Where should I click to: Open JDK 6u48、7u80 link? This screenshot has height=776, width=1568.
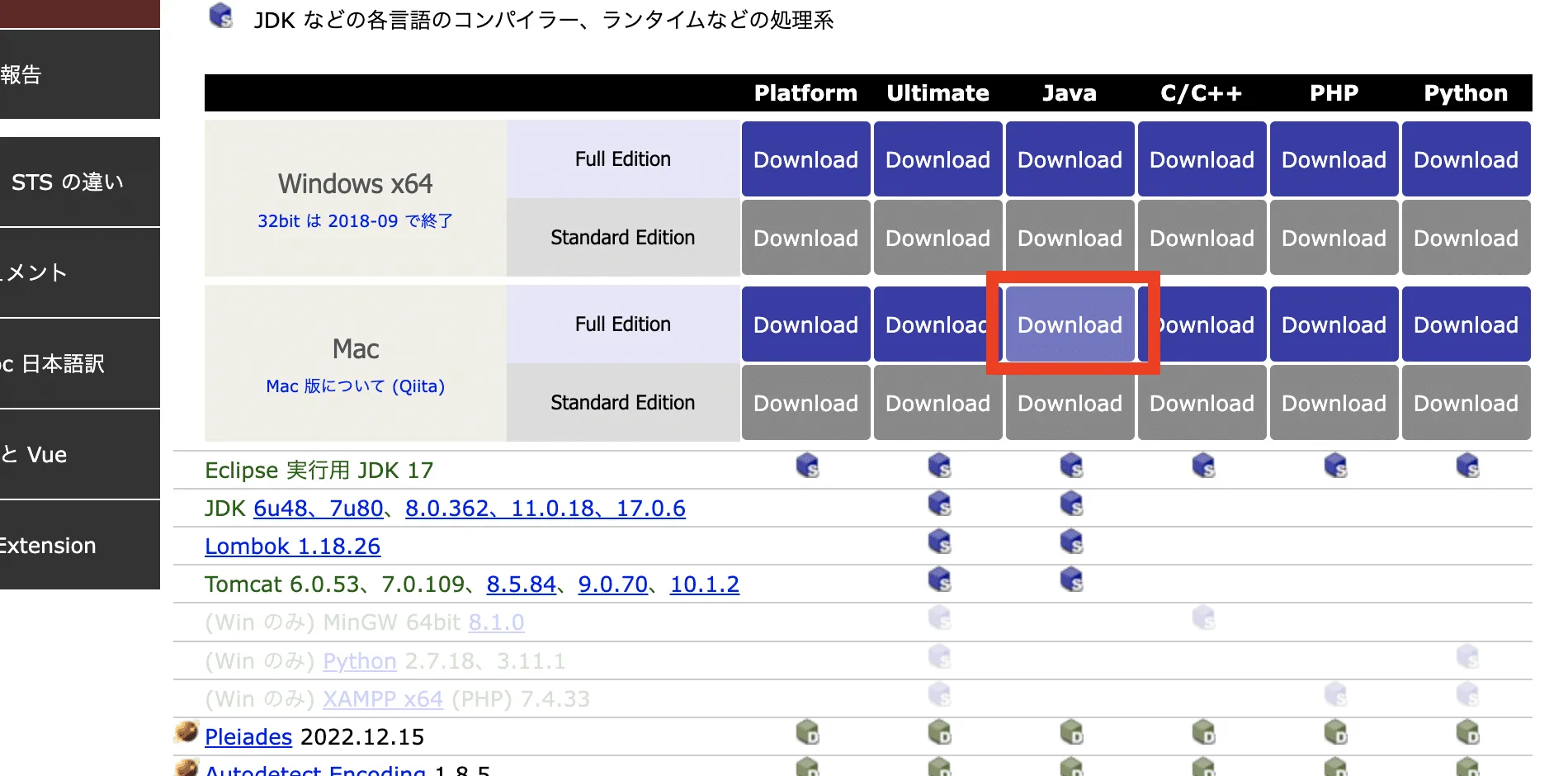click(318, 509)
